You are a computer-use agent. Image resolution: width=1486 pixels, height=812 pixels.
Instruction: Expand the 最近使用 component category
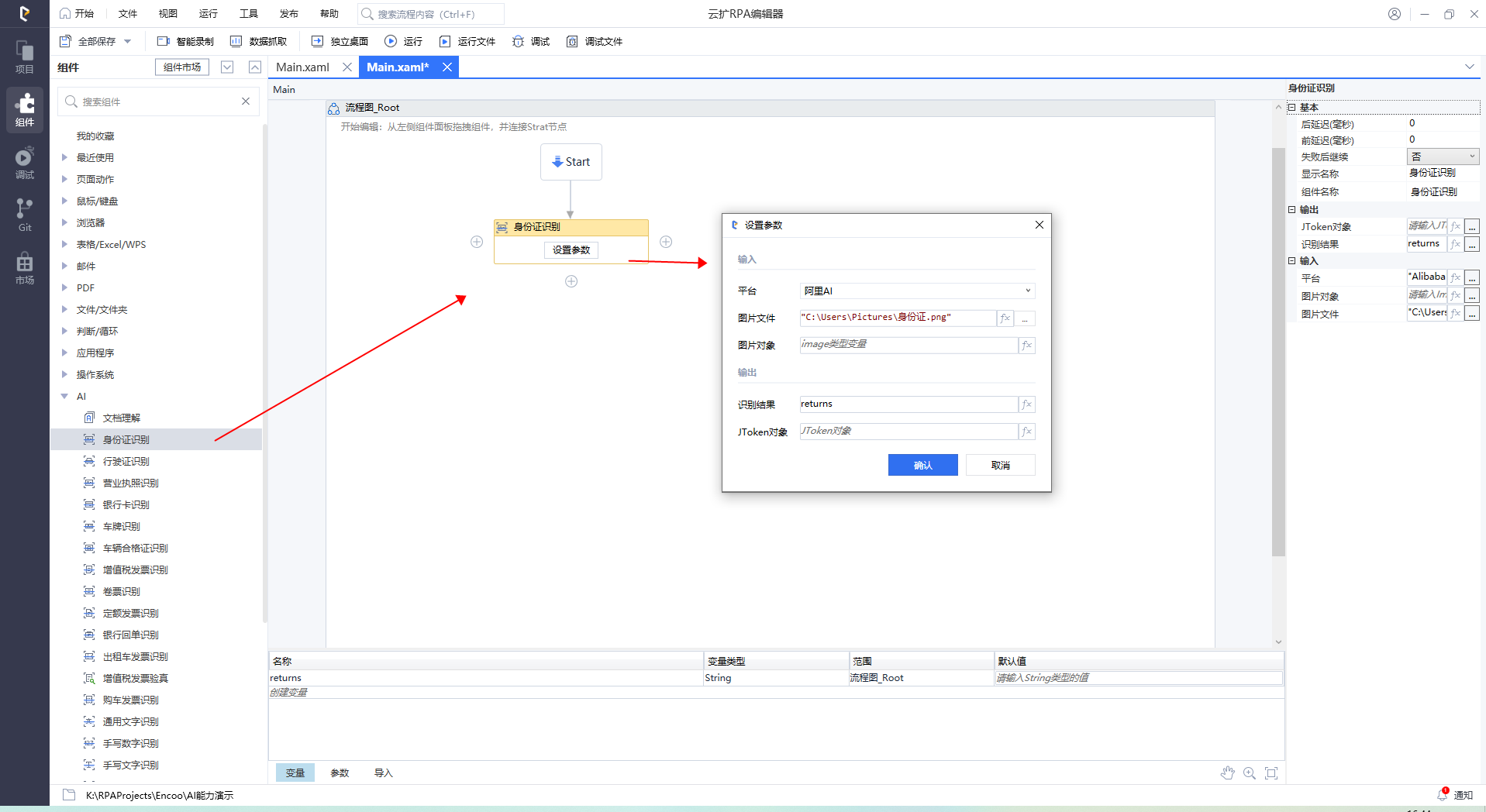click(65, 157)
